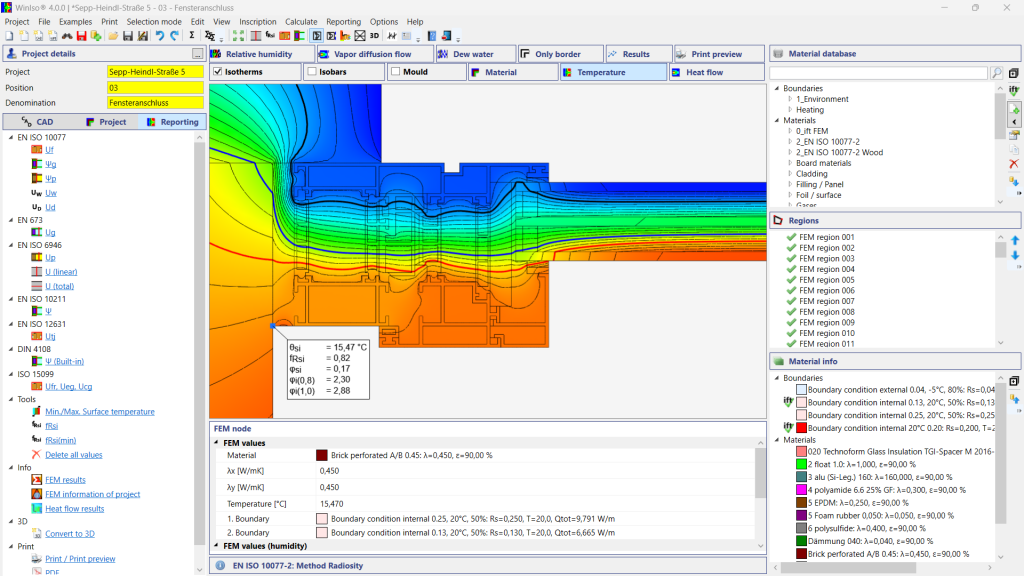The image size is (1024, 576).
Task: Expand the 1_Environment boundaries node
Action: (x=790, y=99)
